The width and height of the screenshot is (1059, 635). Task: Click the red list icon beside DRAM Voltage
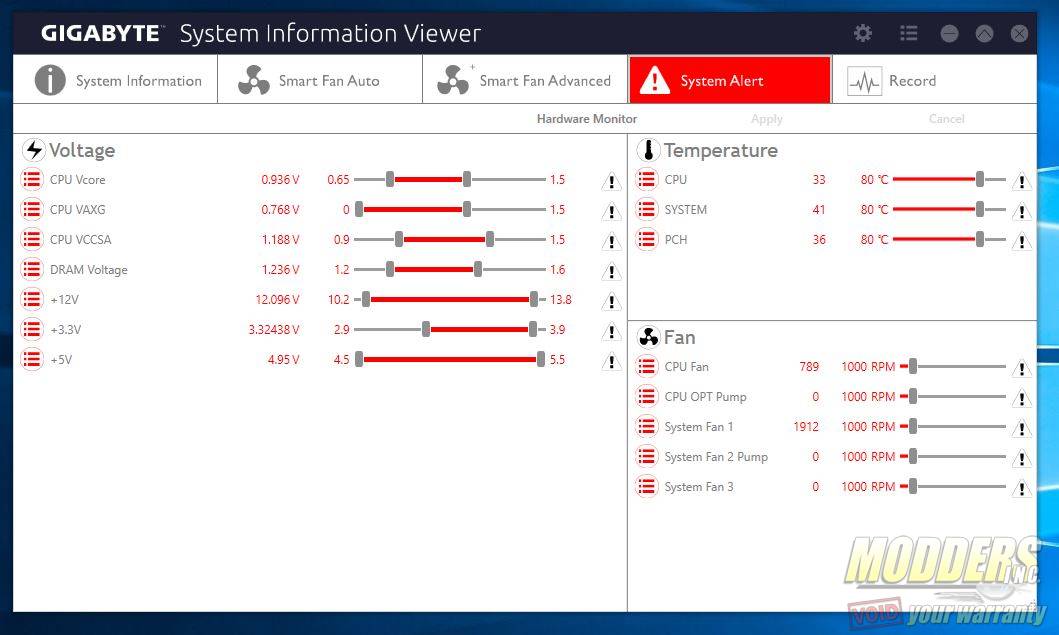pyautogui.click(x=32, y=270)
